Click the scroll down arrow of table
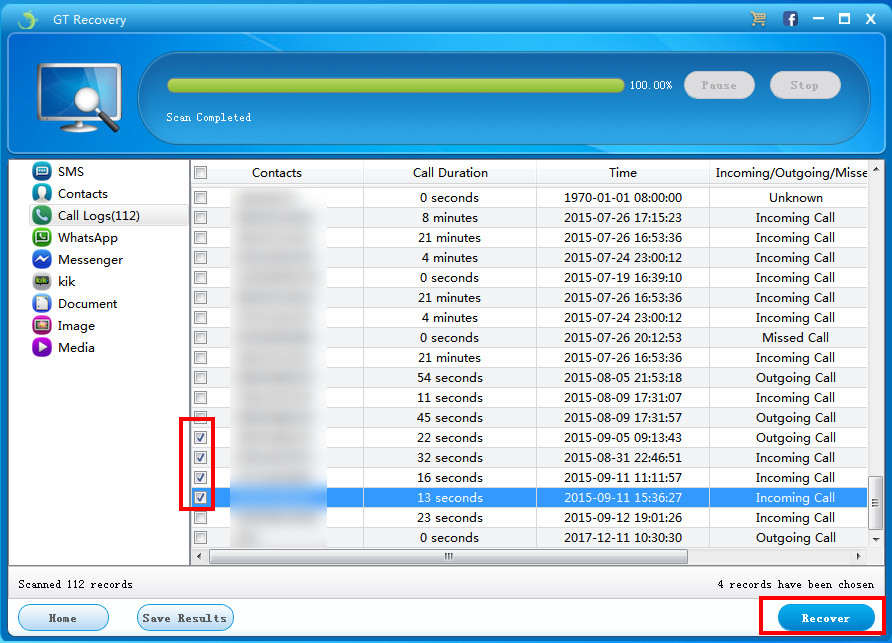 (876, 539)
